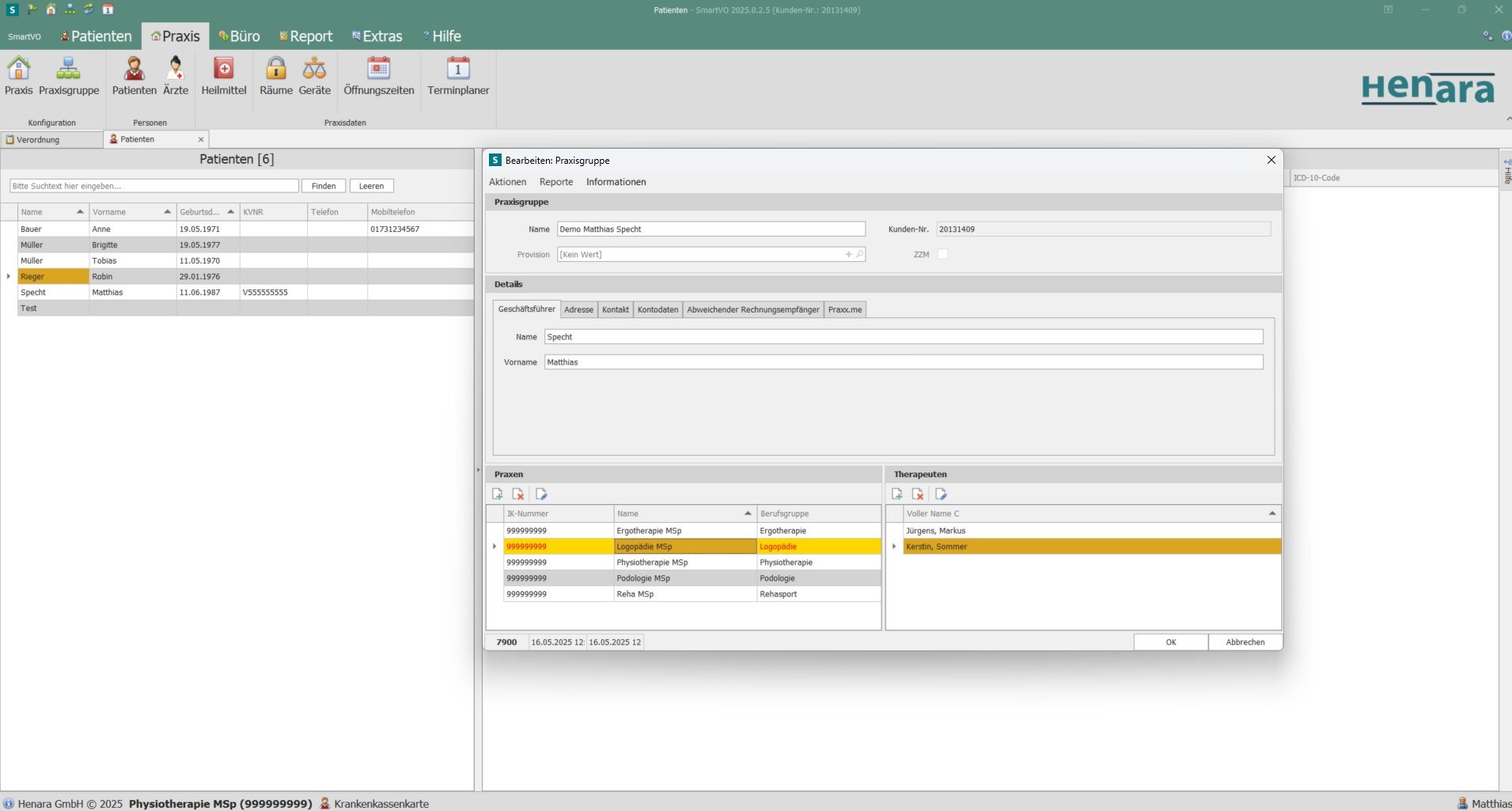Open the Terminplaner calendar tool
This screenshot has width=1512, height=811.
[457, 77]
